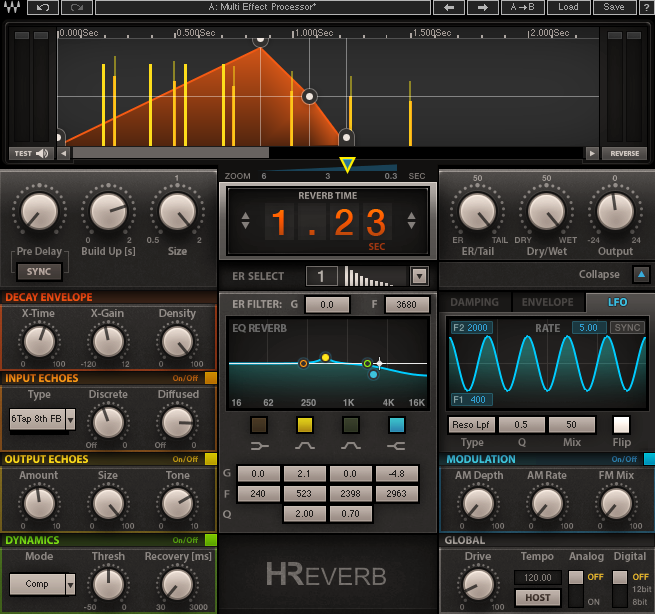Click the 6Tap 8th FB type field
This screenshot has width=655, height=614.
point(37,419)
